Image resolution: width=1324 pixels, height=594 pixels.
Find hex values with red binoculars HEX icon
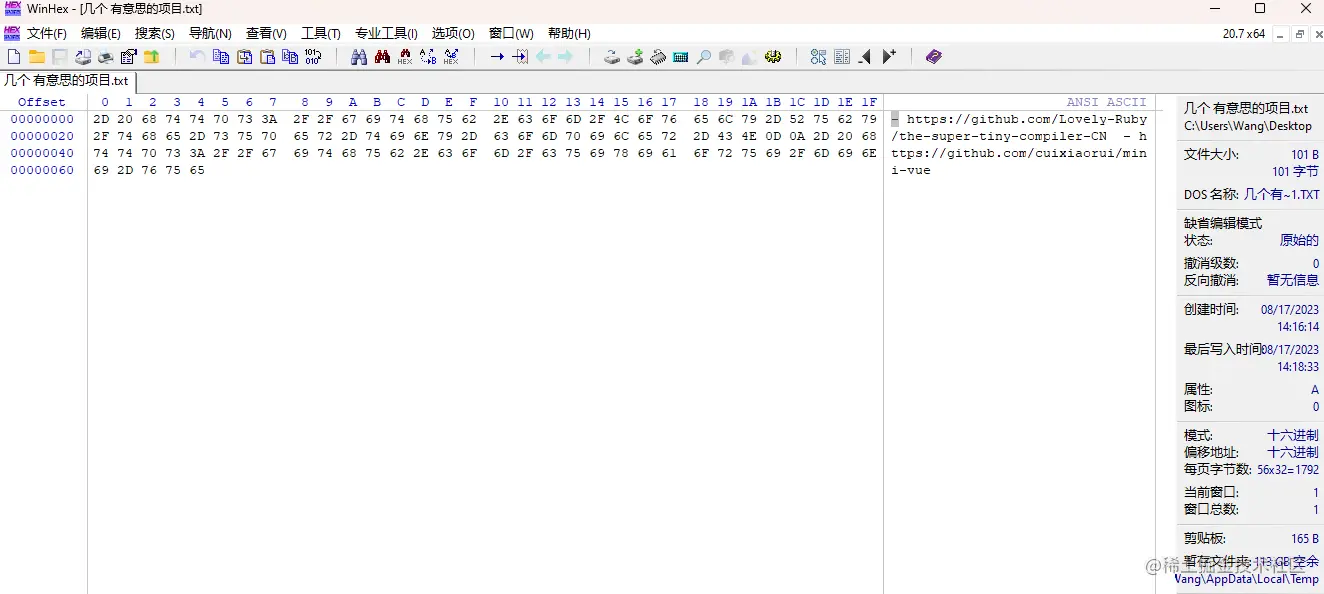(x=405, y=57)
